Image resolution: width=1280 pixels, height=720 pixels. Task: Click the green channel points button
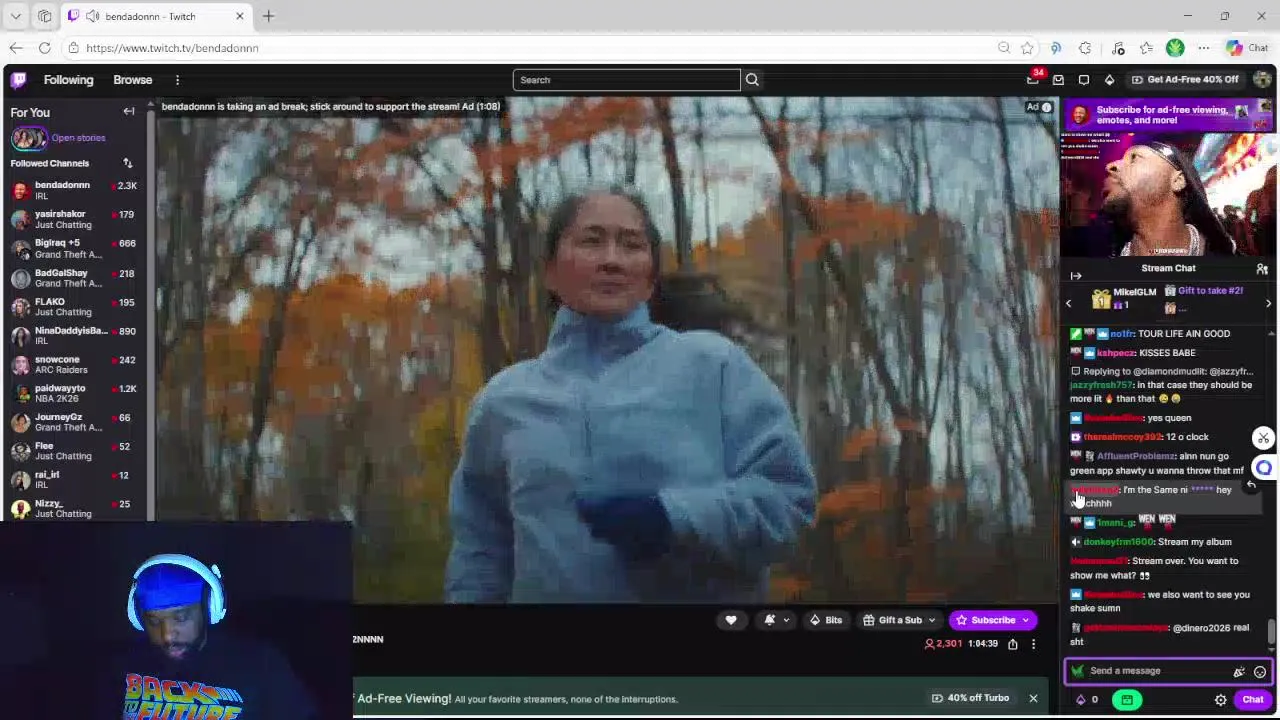click(x=1127, y=700)
